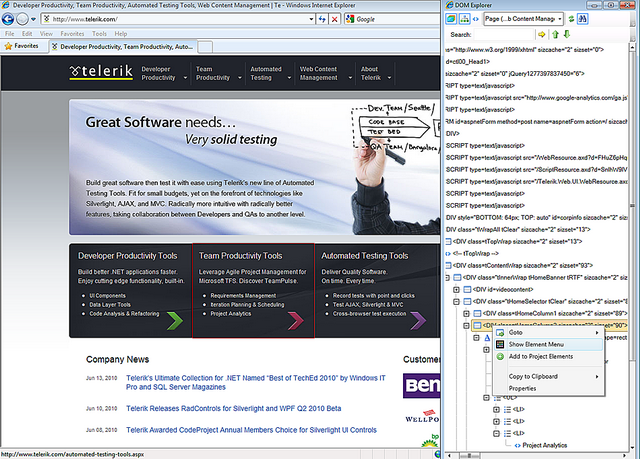This screenshot has height=459, width=640.
Task: Click the green arrow in Developer Productivity Tools
Action: (175, 320)
